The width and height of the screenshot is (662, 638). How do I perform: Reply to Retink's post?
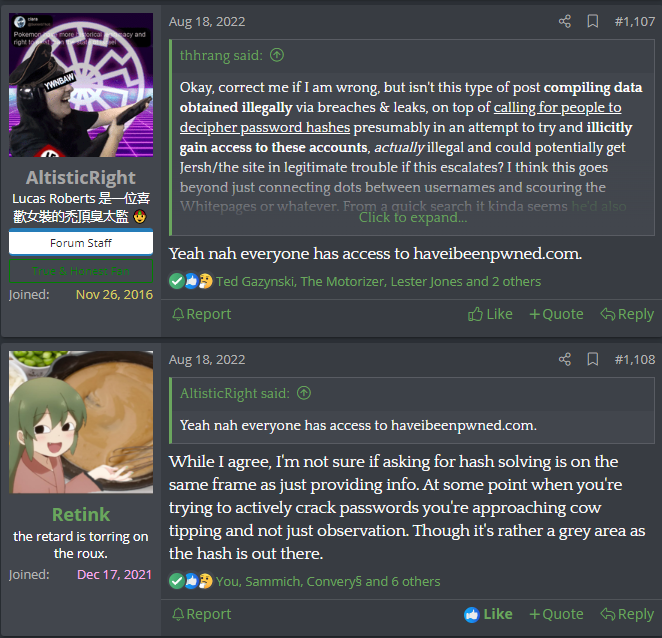[627, 614]
